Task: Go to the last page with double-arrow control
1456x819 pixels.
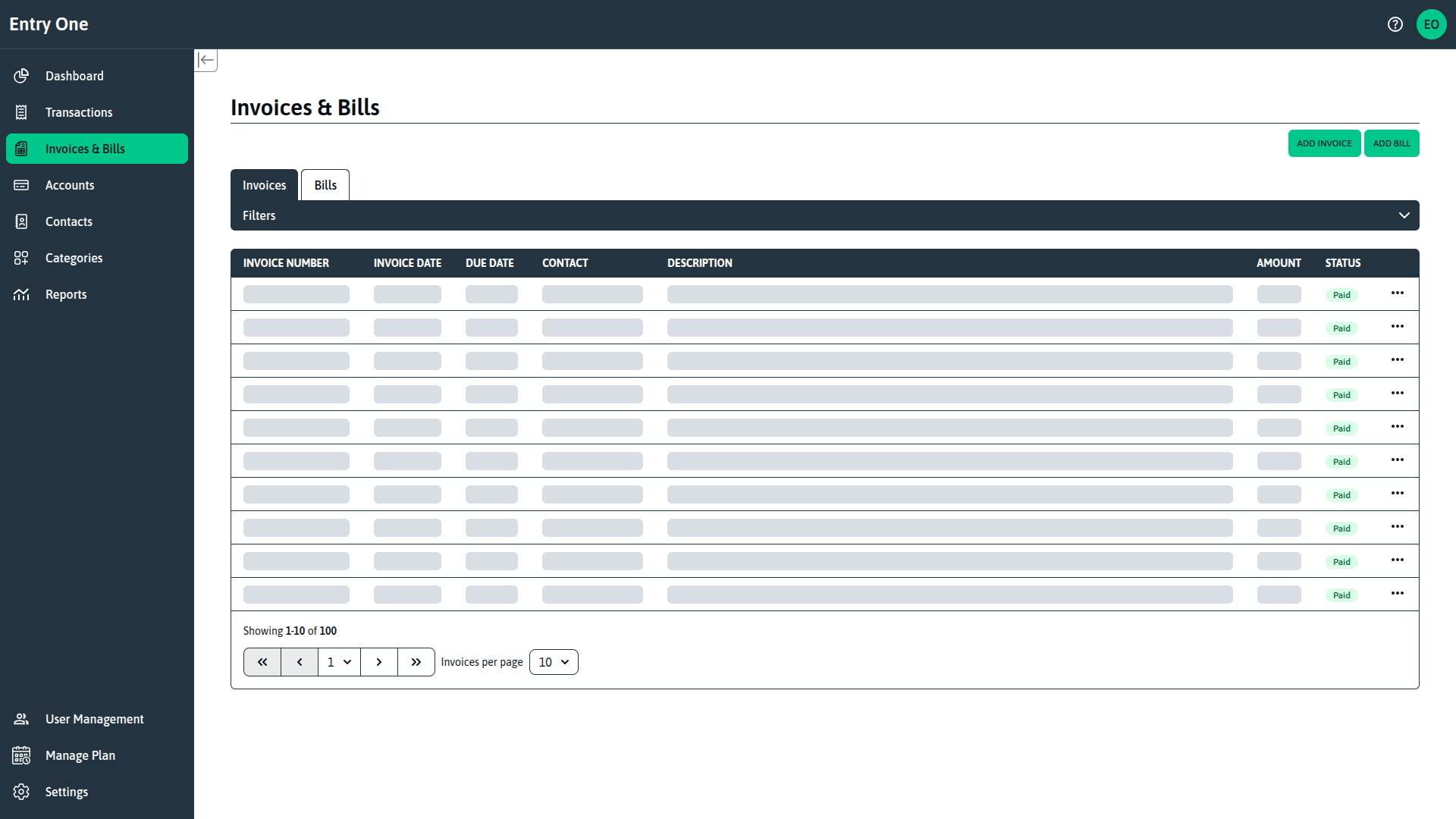Action: click(x=416, y=661)
